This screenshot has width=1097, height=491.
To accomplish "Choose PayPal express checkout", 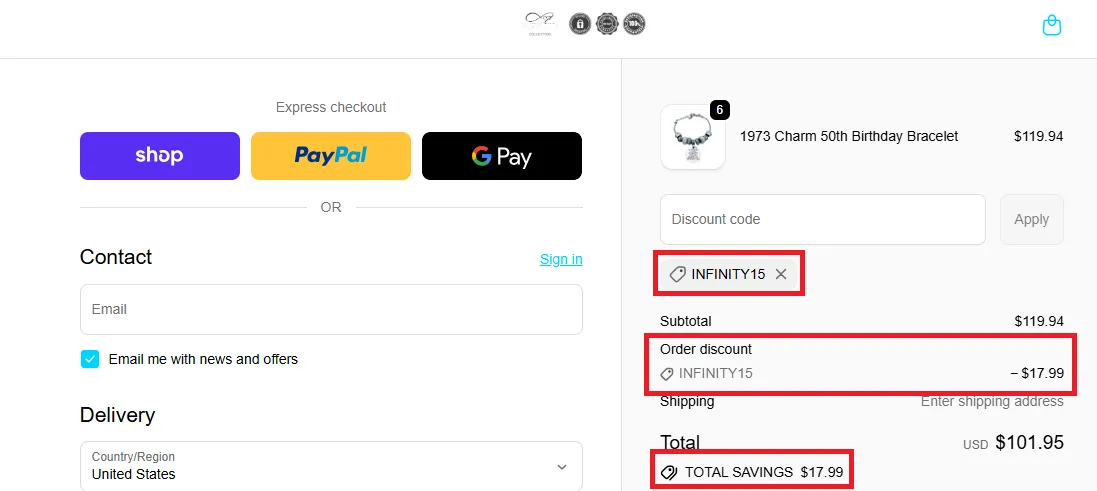I will pyautogui.click(x=331, y=156).
